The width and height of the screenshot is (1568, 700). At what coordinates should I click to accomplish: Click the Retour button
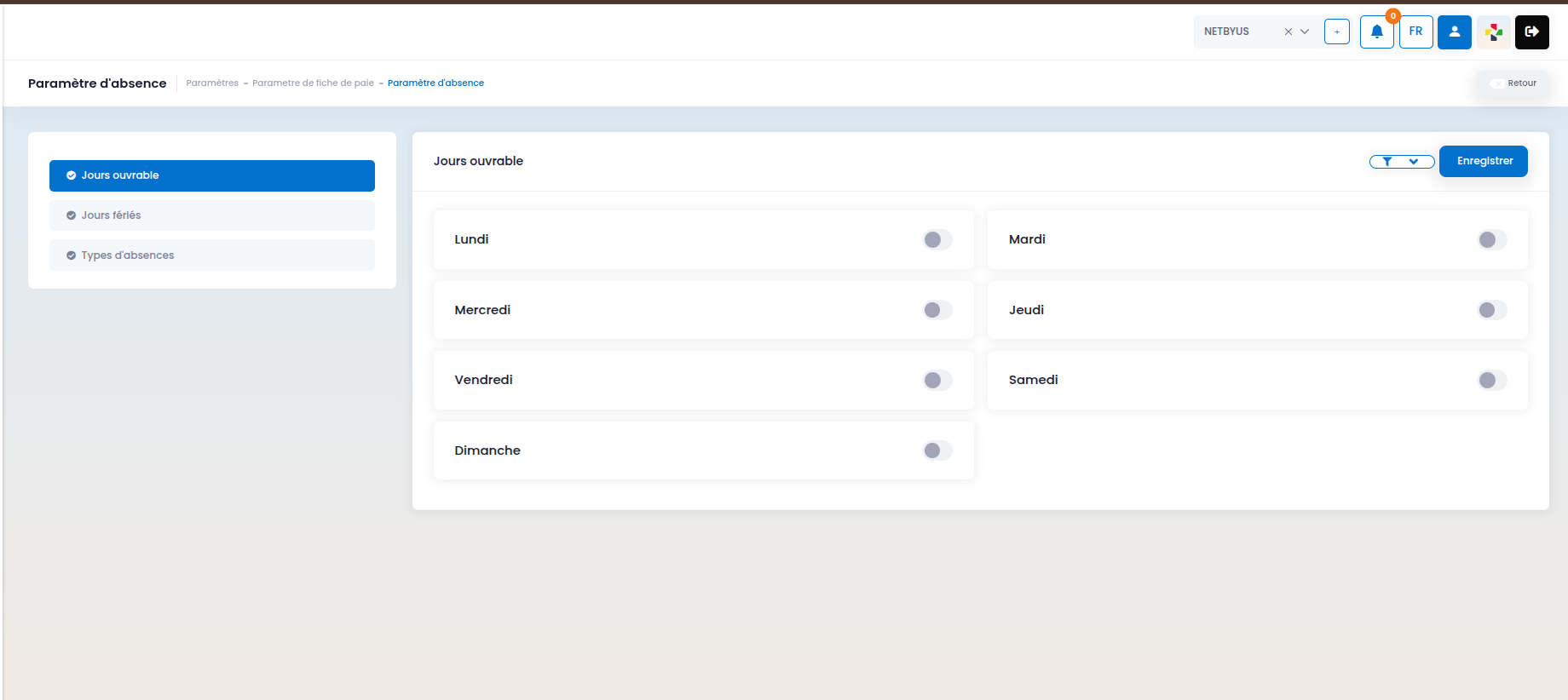point(1513,83)
